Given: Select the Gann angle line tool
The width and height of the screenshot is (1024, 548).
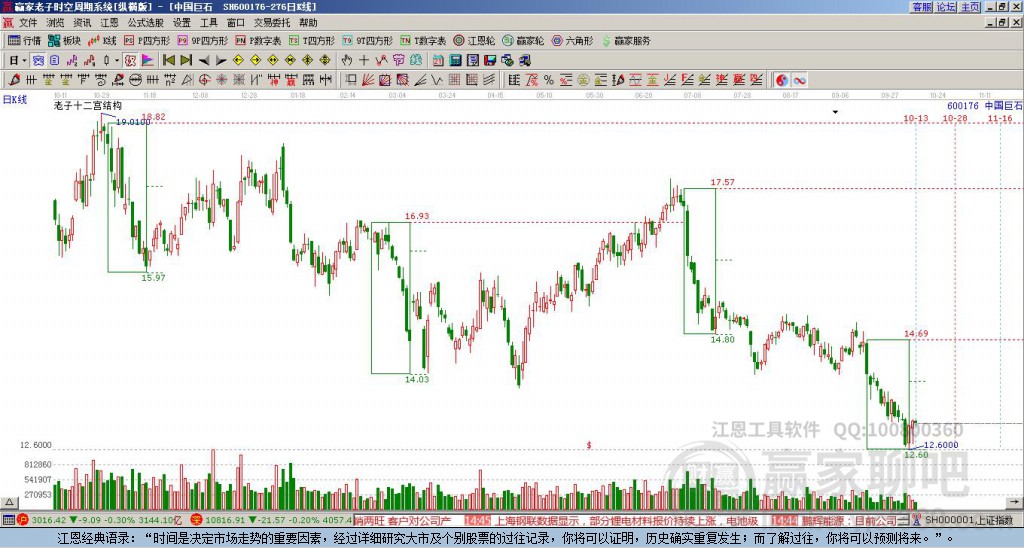Looking at the screenshot, I should 419,80.
